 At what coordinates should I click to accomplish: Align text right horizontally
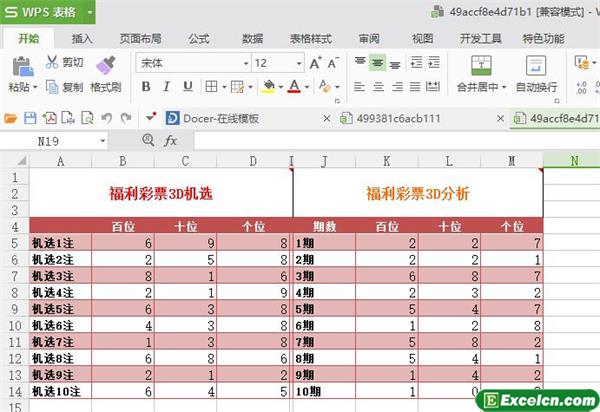[x=397, y=87]
